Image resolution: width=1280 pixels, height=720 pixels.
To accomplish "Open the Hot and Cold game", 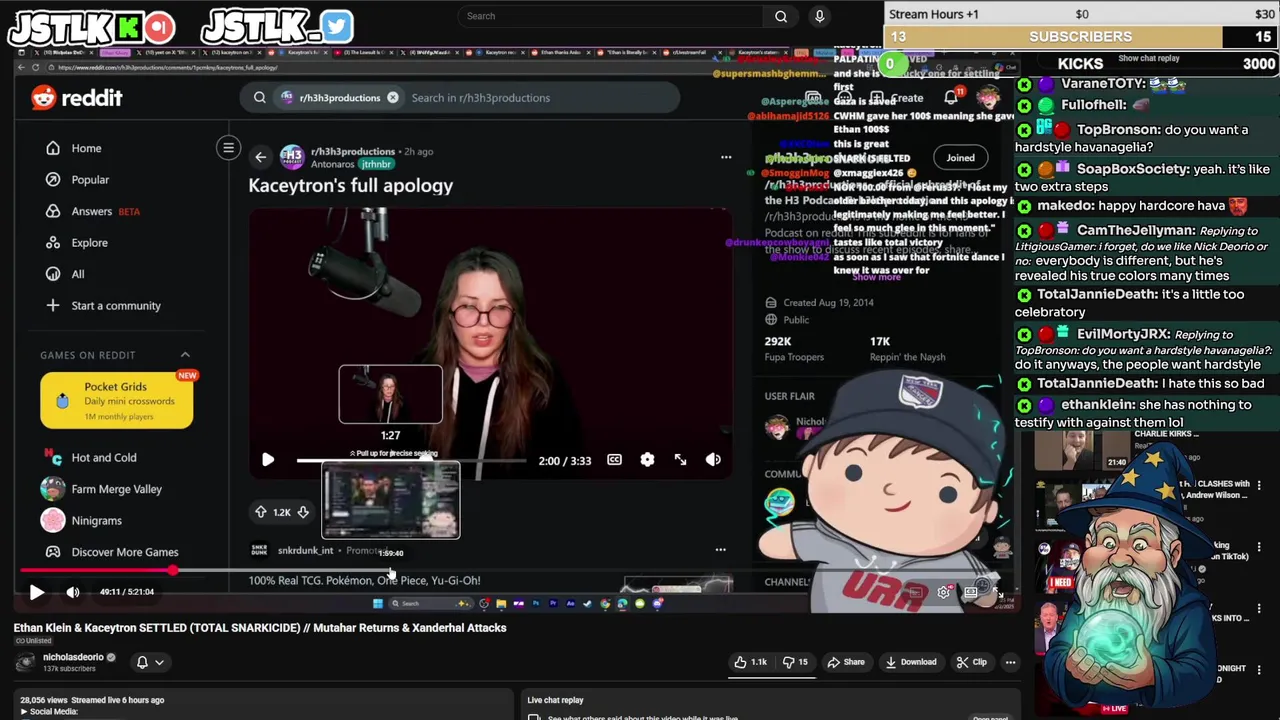I will (x=103, y=458).
